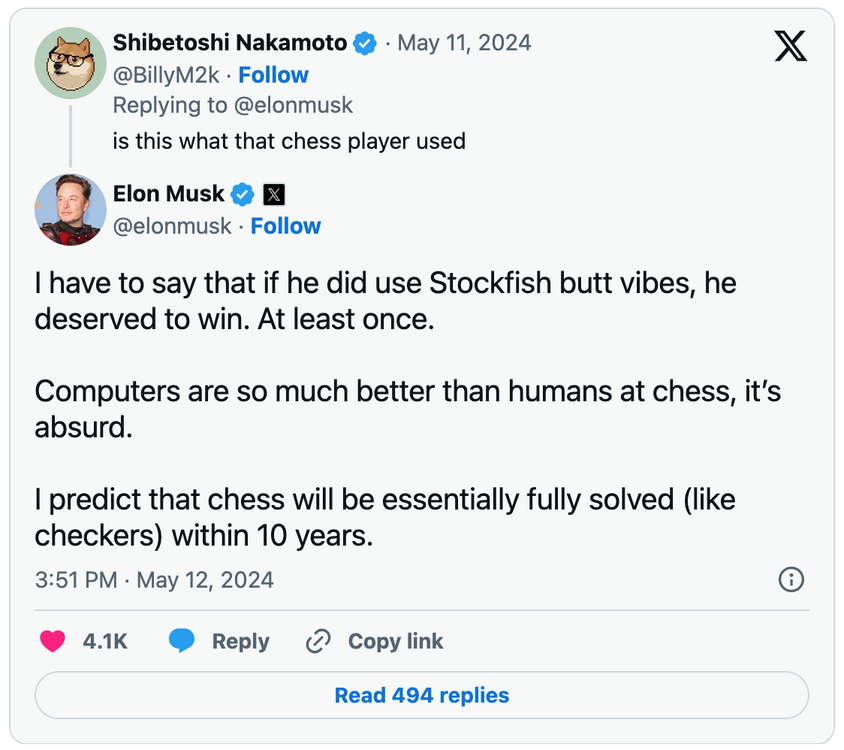Click the Copy link text
Image resolution: width=844 pixels, height=750 pixels.
click(395, 641)
